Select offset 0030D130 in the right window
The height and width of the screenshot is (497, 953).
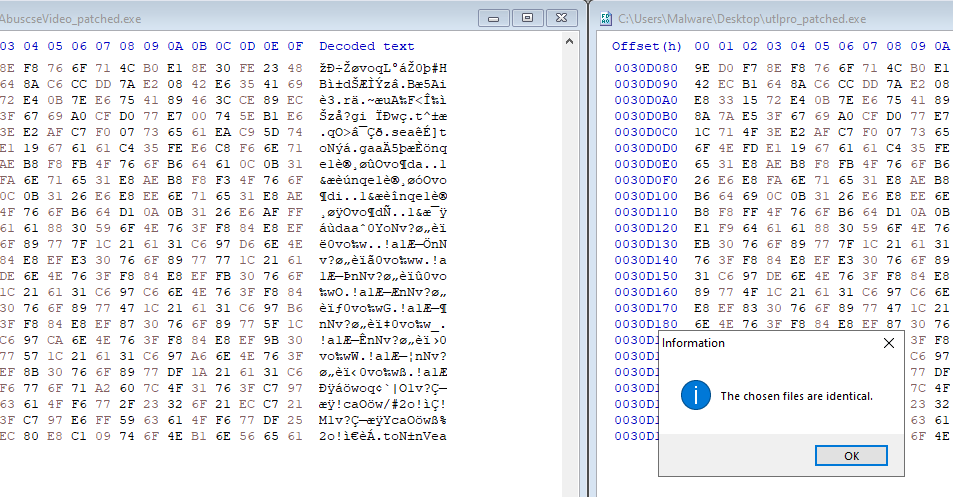click(x=645, y=244)
